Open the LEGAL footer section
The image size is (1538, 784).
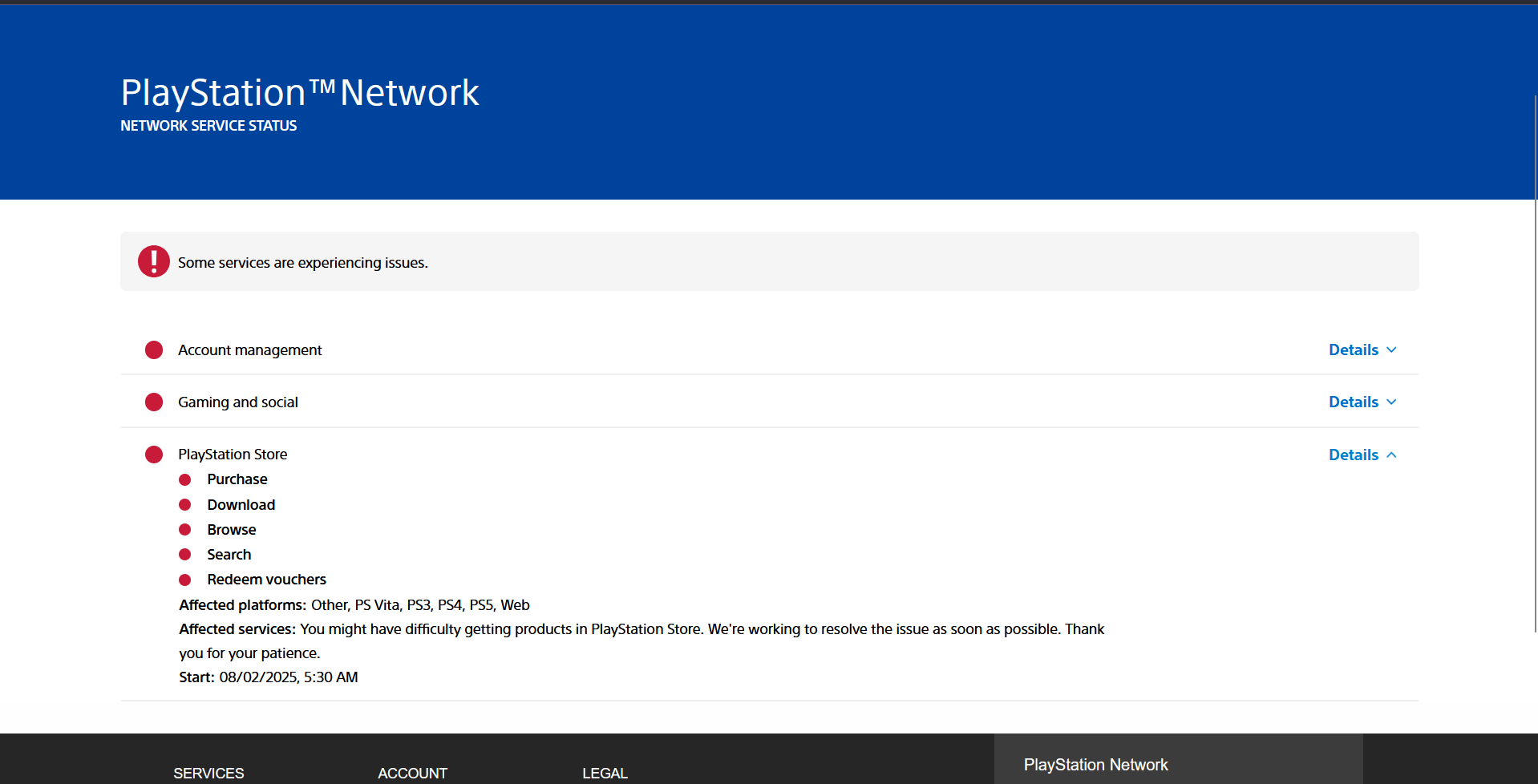[605, 773]
